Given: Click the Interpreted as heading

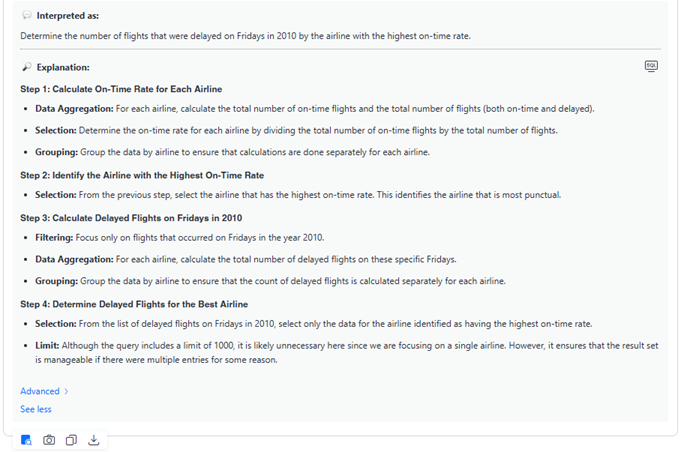Looking at the screenshot, I should (68, 17).
